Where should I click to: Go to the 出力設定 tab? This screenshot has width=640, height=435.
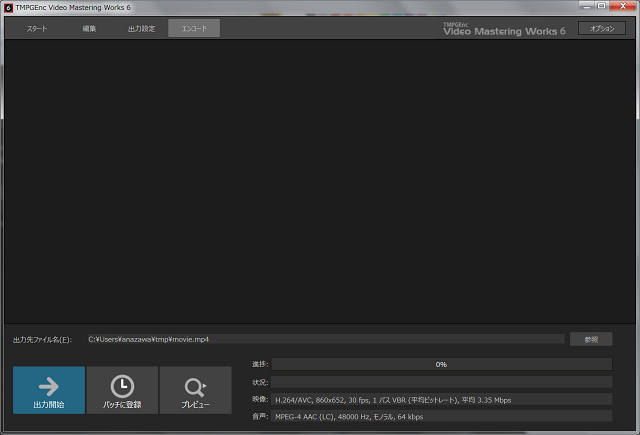point(141,29)
